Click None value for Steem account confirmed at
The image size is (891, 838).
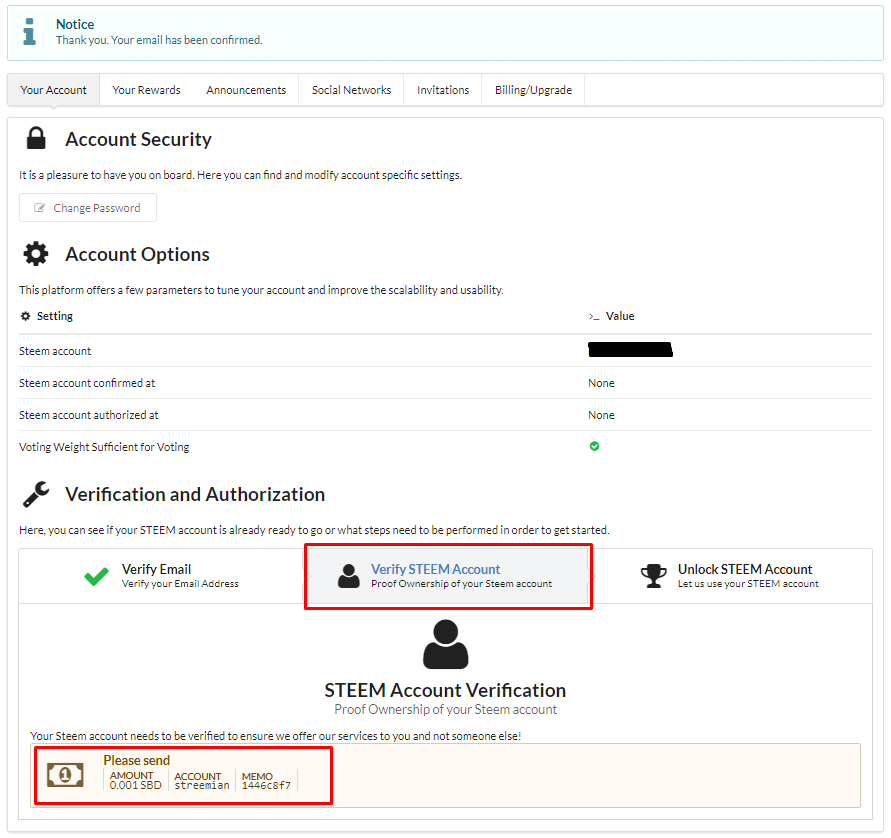pos(601,383)
